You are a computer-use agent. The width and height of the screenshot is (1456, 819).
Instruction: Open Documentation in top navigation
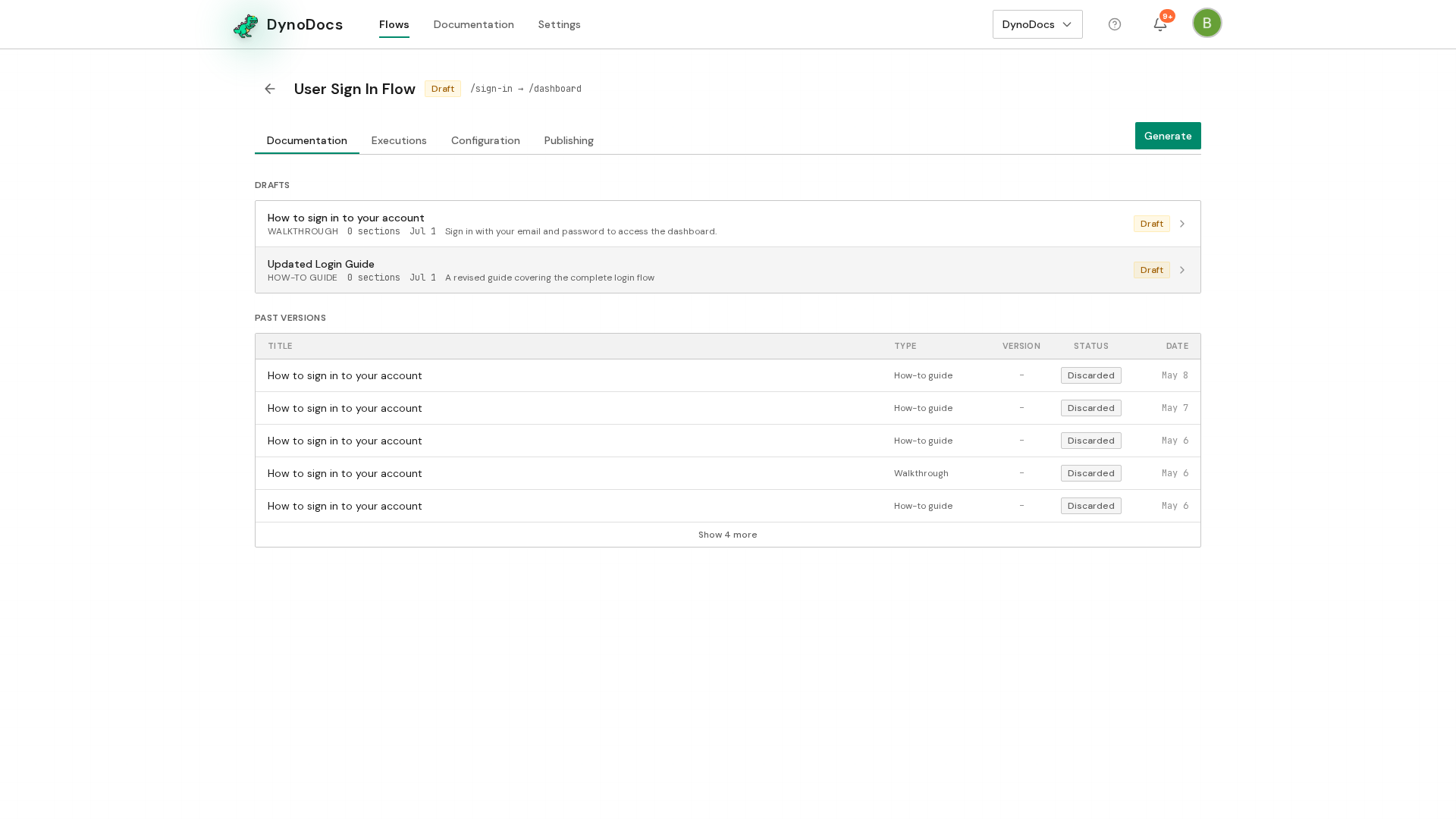pos(474,24)
